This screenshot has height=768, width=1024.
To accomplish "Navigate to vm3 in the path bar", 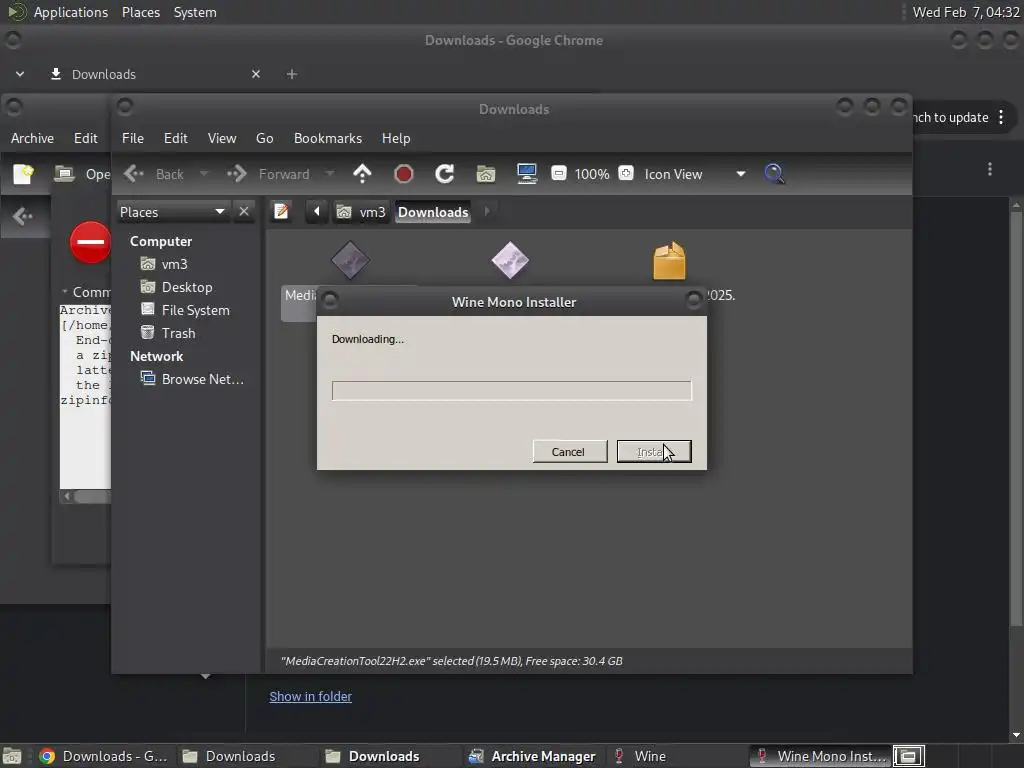I will coord(360,212).
